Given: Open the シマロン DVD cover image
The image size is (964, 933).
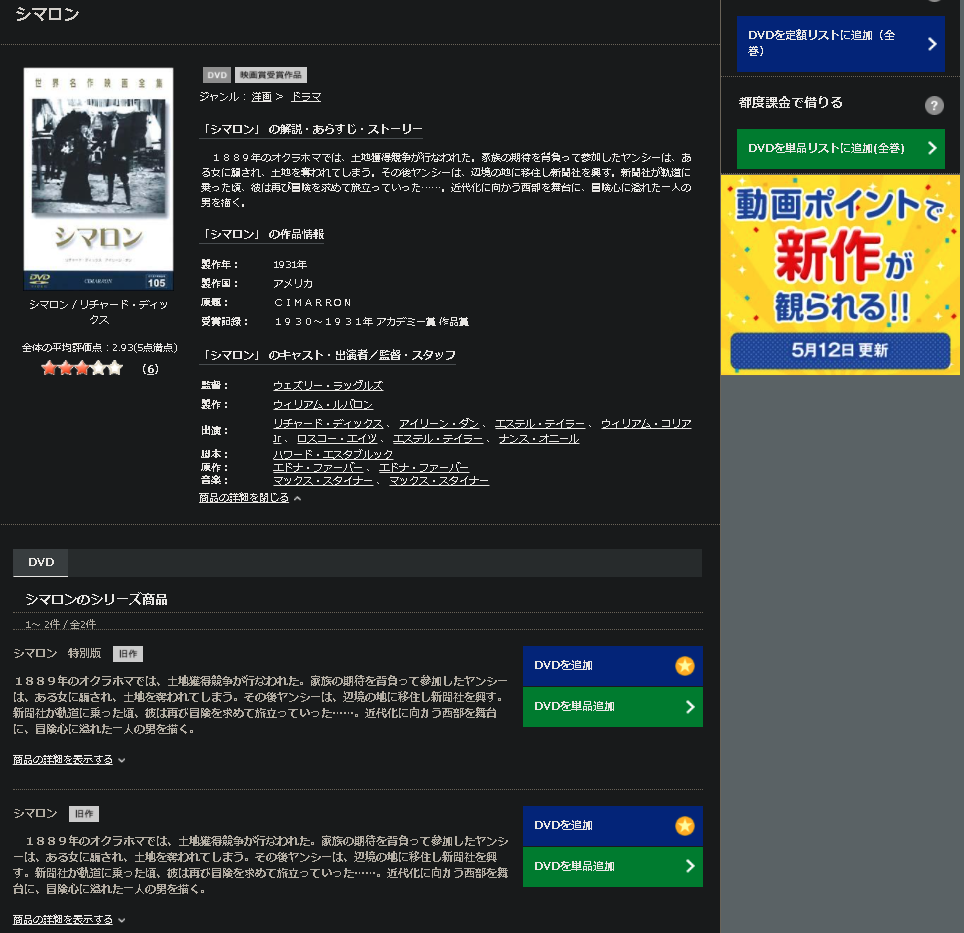Looking at the screenshot, I should click(98, 178).
